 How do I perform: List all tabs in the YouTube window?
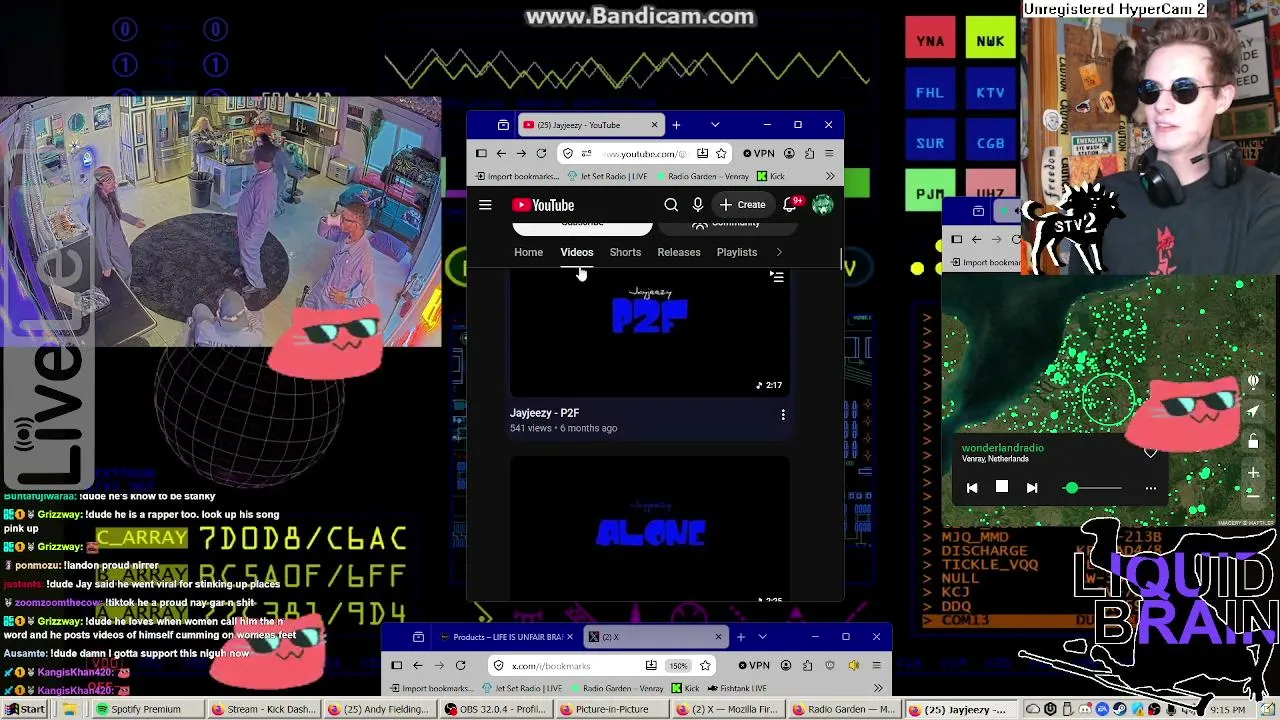715,125
